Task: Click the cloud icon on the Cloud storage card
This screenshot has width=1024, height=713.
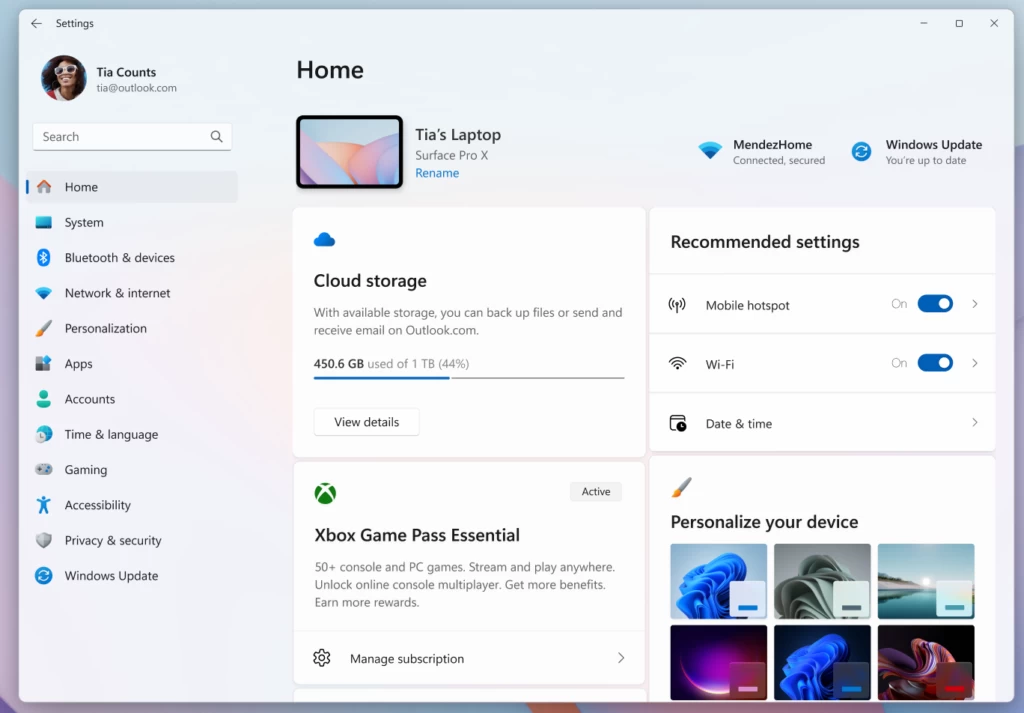Action: 324,239
